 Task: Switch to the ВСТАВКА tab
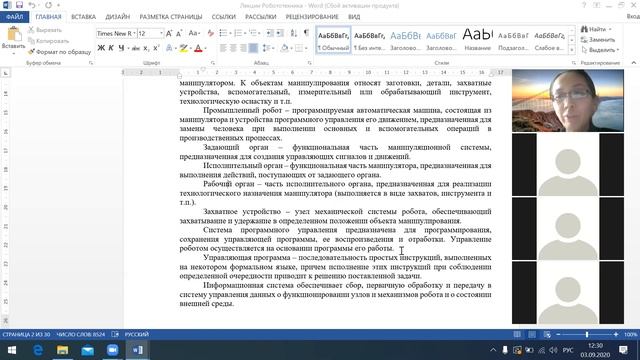point(83,17)
